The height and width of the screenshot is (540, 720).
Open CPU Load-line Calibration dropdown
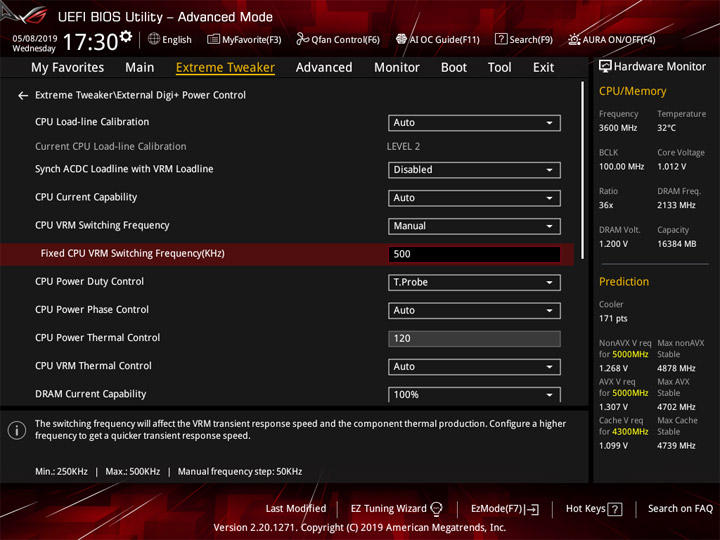pyautogui.click(x=474, y=123)
